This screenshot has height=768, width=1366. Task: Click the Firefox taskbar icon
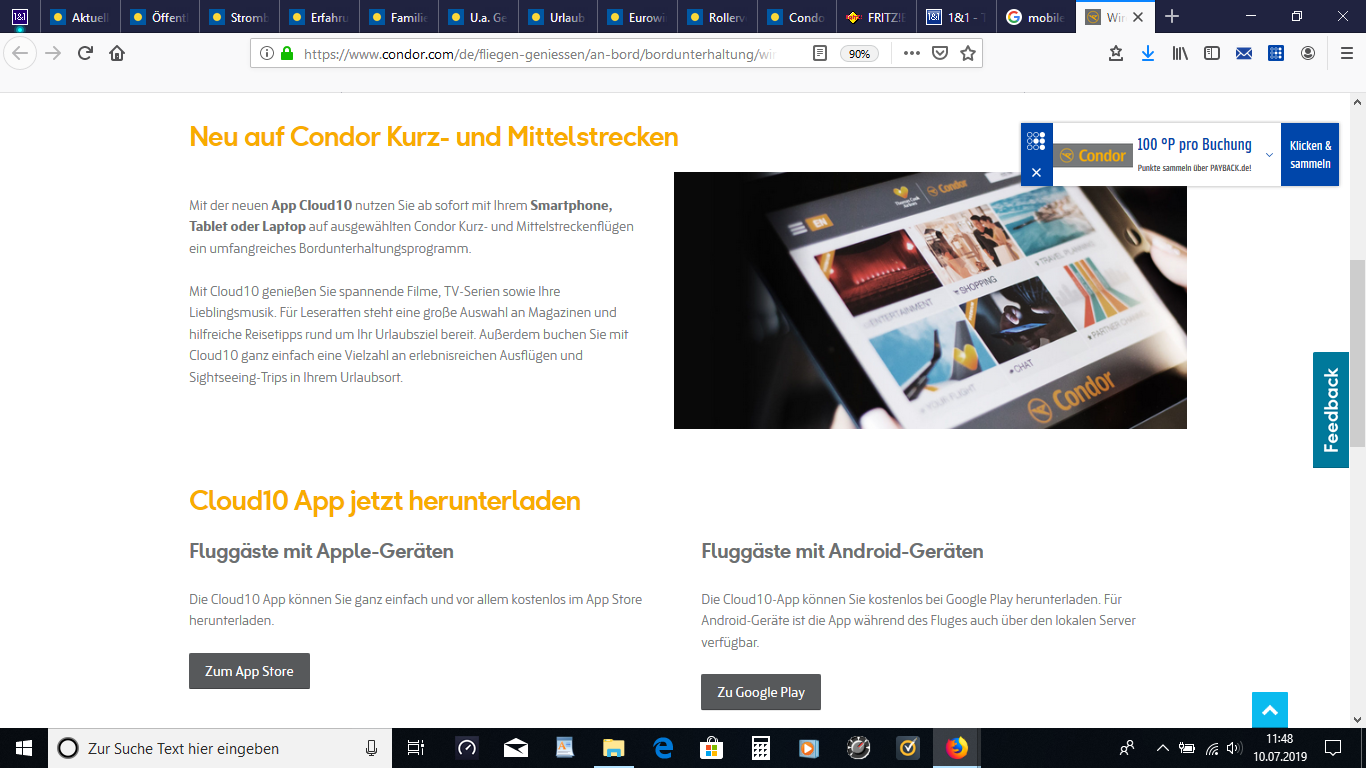[957, 748]
